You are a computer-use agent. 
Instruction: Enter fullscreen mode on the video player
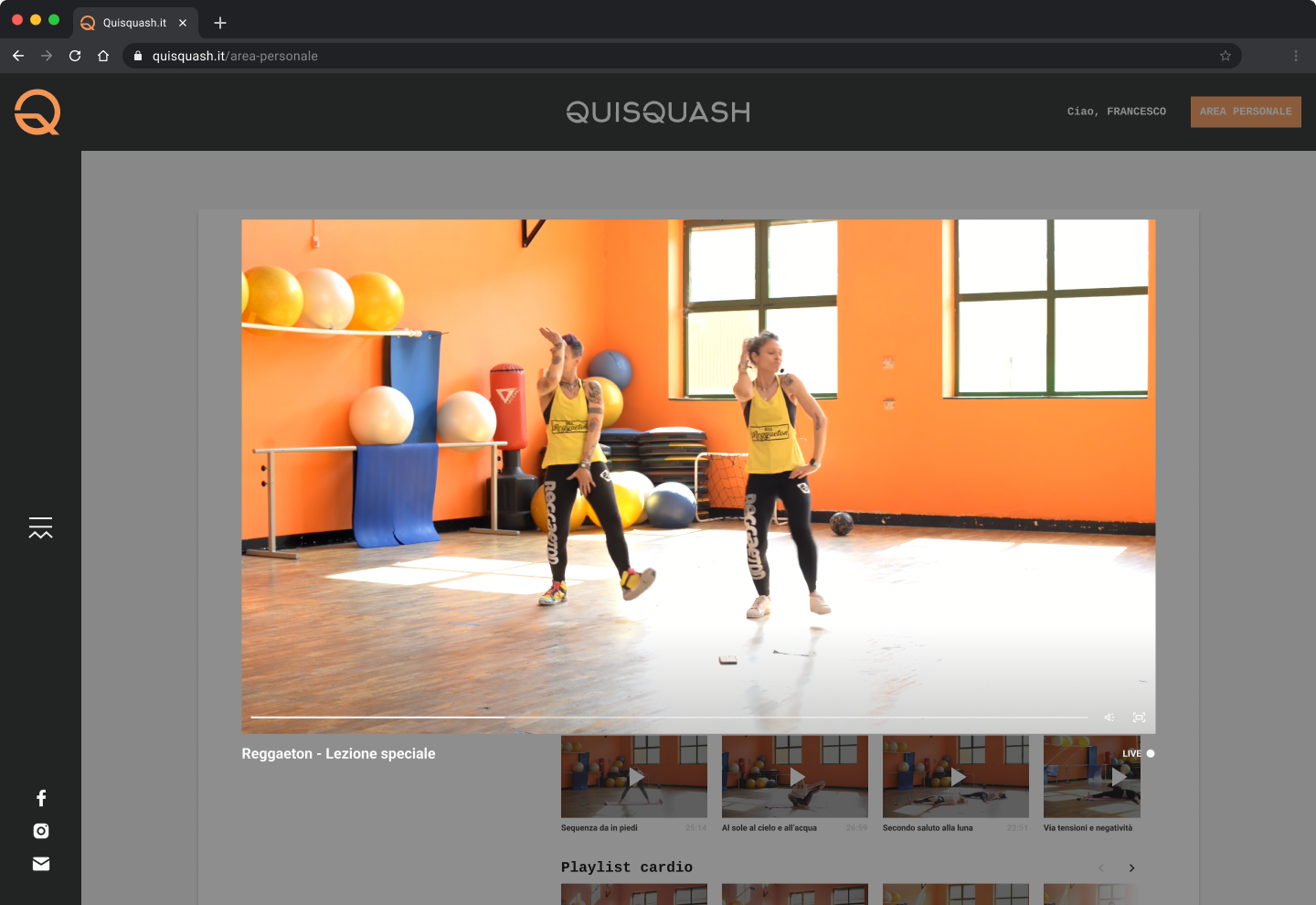[x=1140, y=718]
